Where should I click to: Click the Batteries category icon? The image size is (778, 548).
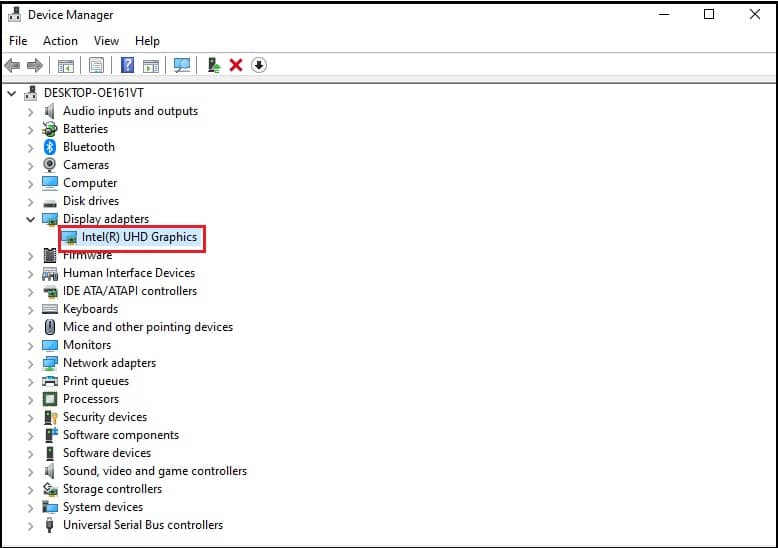click(50, 129)
